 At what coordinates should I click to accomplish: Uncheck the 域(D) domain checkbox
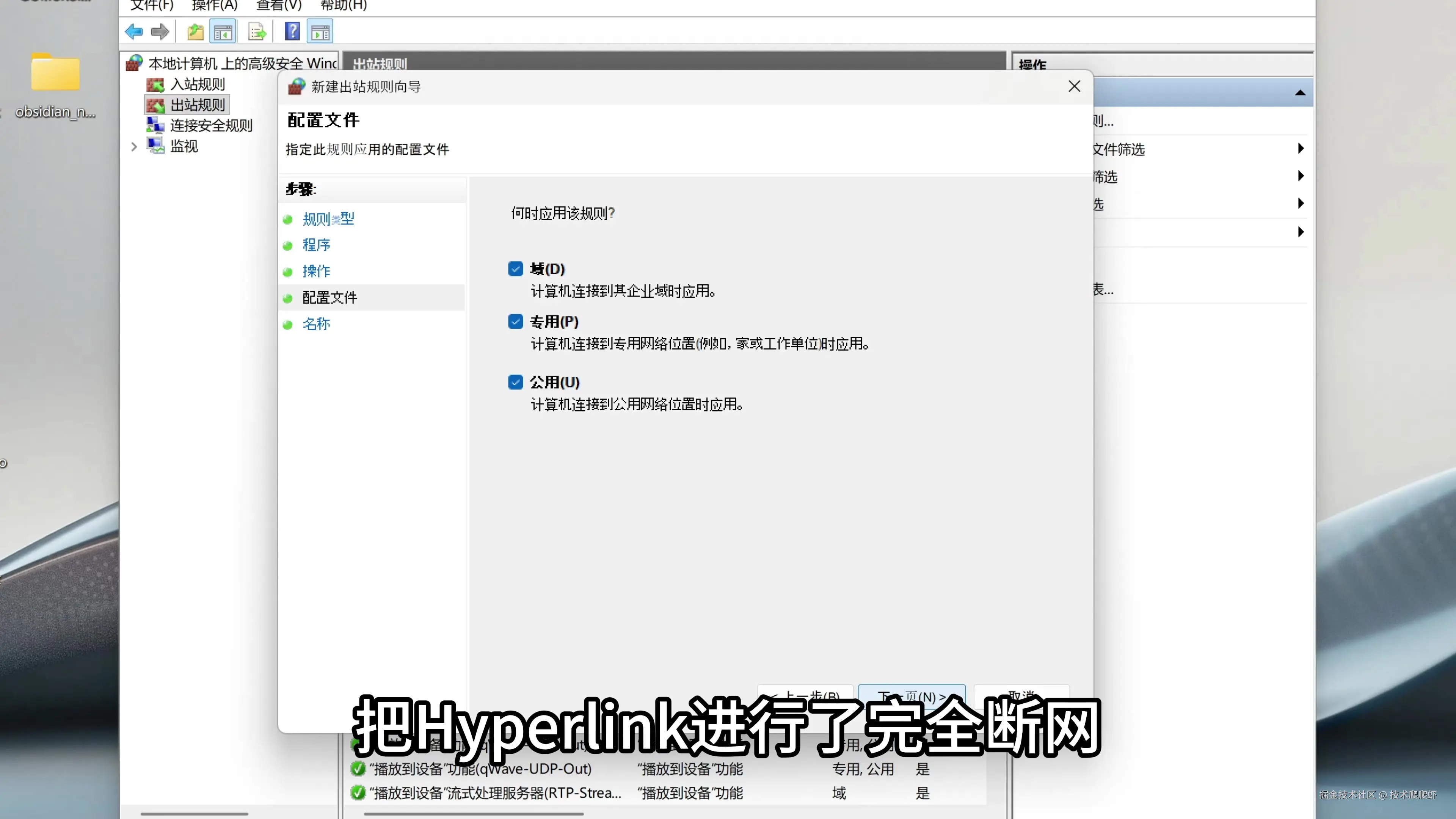(516, 268)
